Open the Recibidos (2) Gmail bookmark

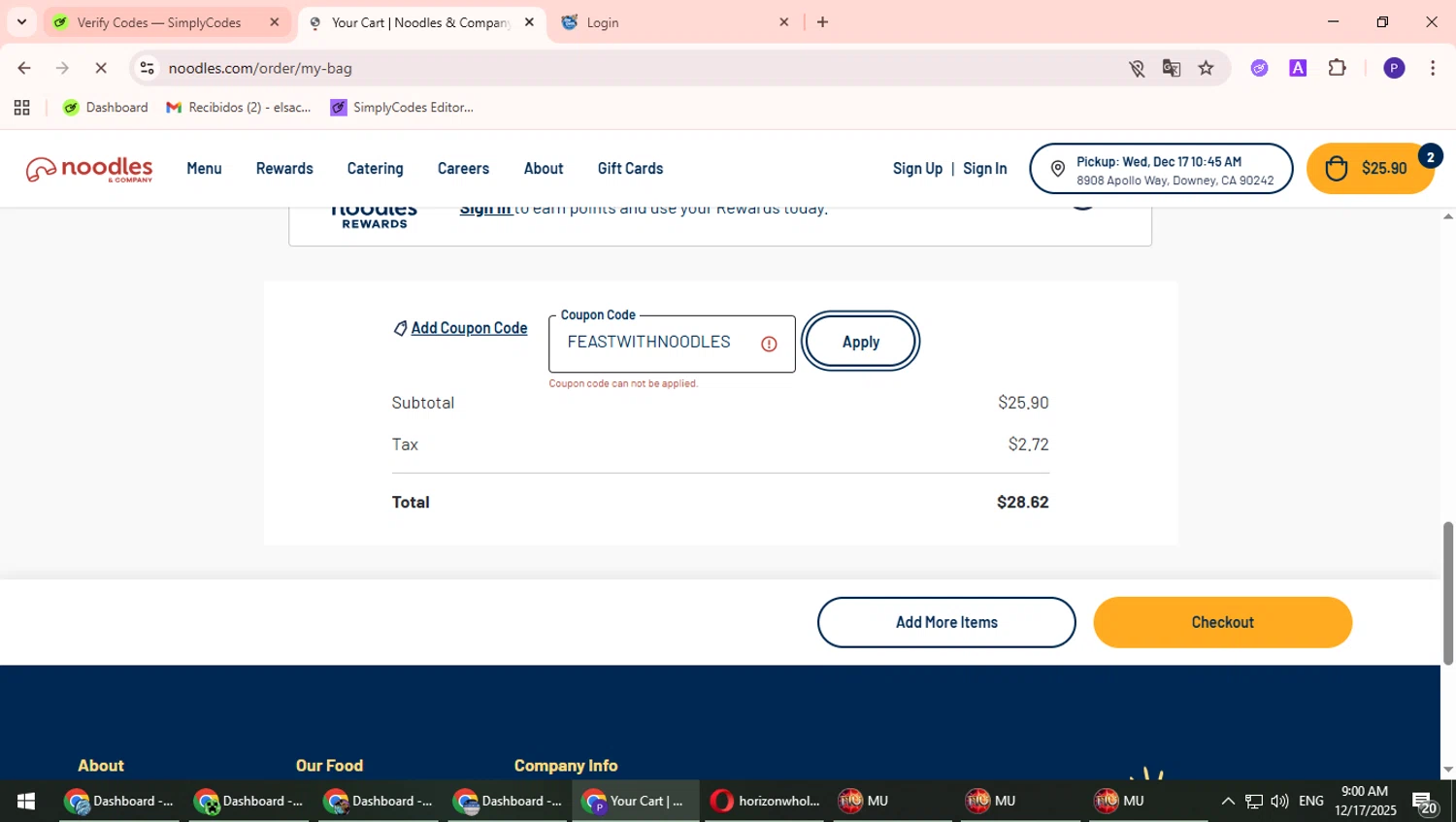point(239,108)
